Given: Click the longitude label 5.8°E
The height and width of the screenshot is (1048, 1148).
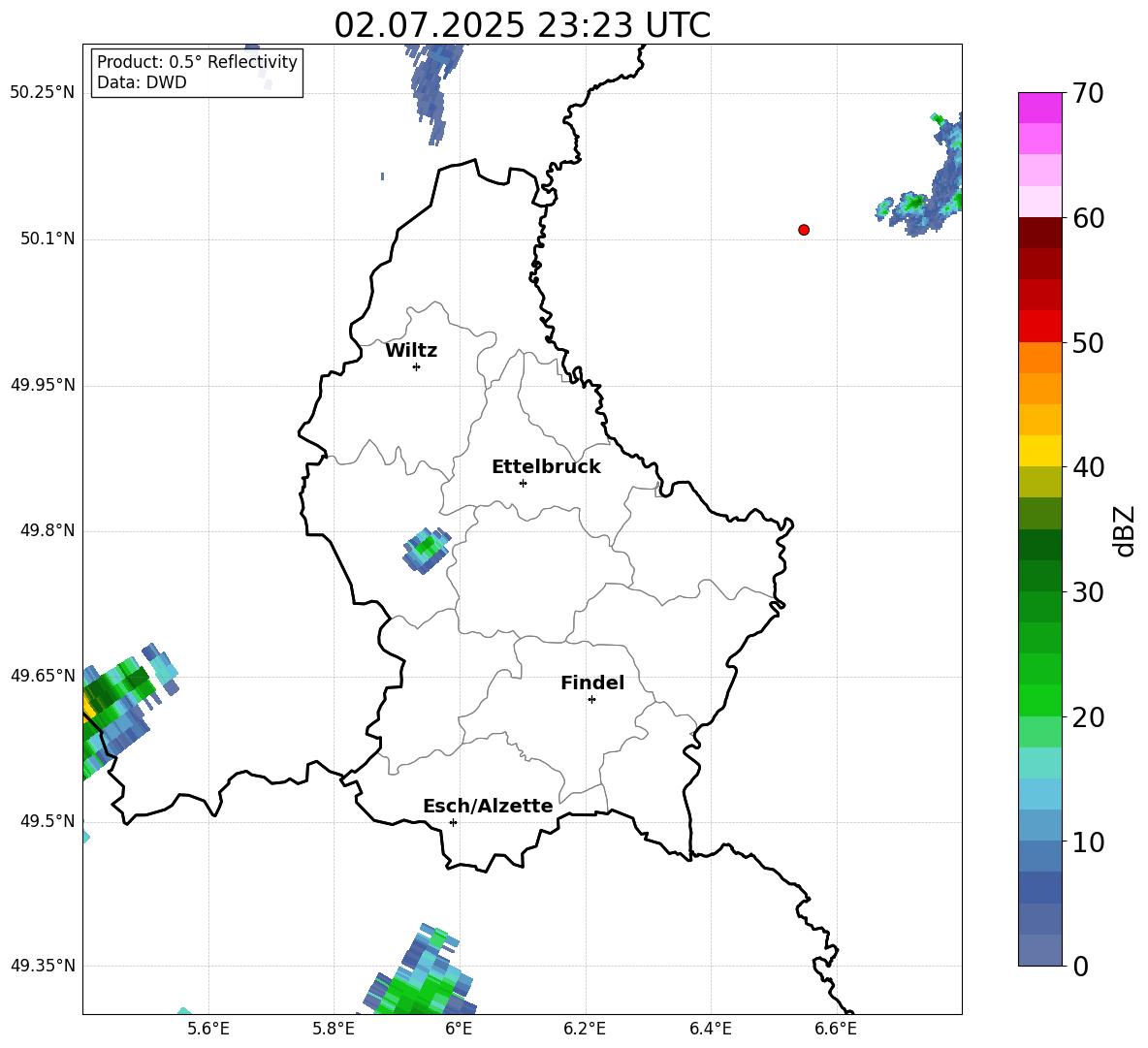Looking at the screenshot, I should pos(334,1029).
